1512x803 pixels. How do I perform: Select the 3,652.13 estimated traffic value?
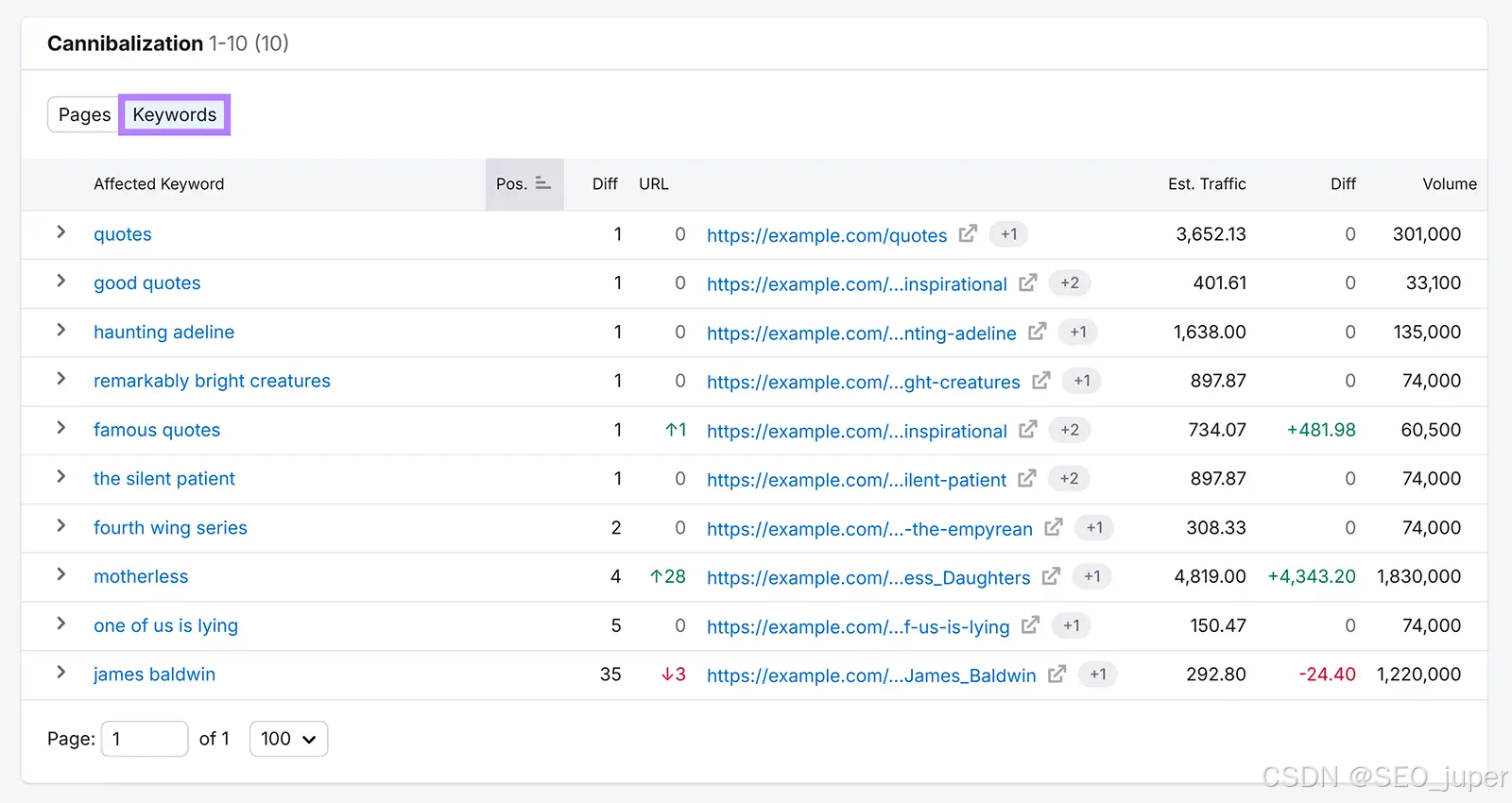(1211, 234)
